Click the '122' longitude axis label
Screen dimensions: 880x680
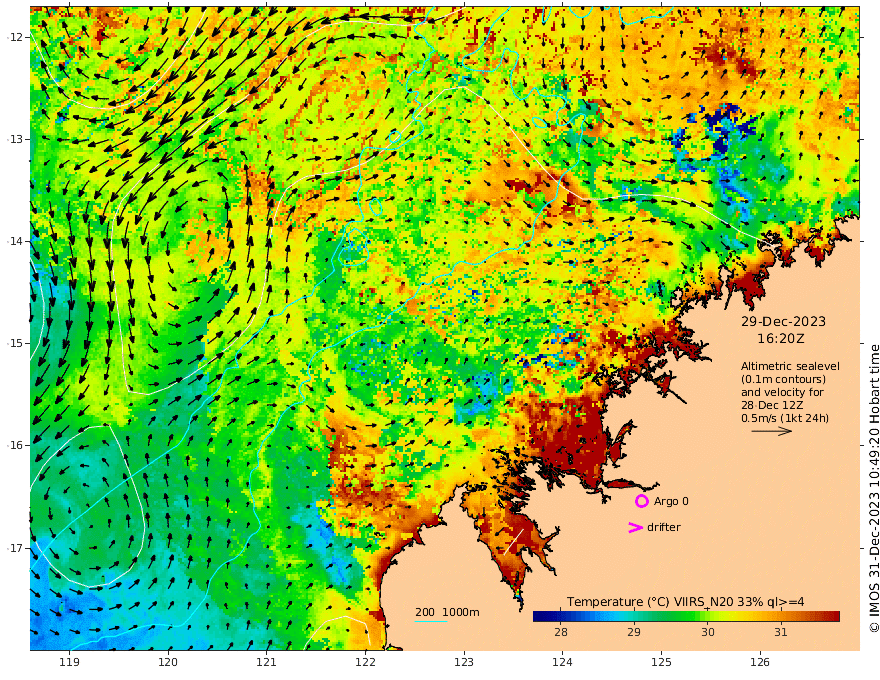tap(365, 662)
